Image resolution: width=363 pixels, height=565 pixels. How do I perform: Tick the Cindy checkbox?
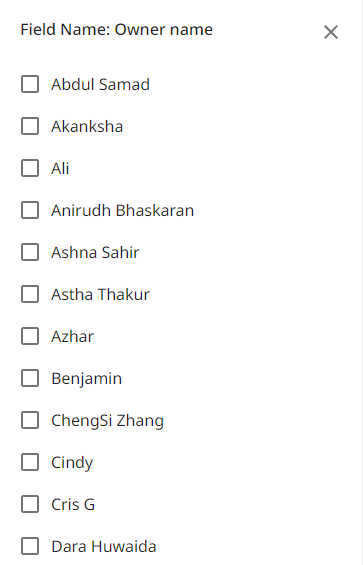pos(30,462)
